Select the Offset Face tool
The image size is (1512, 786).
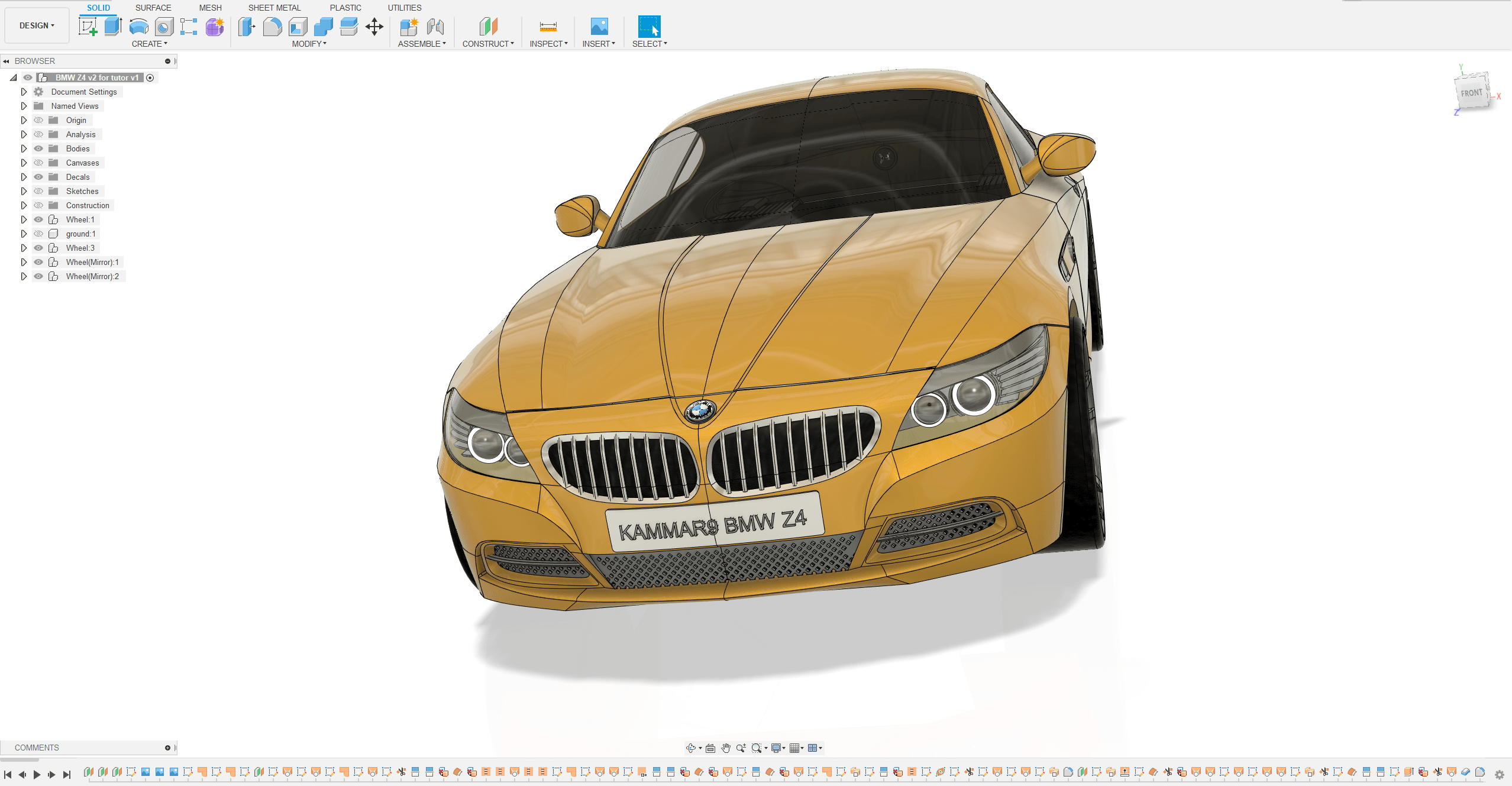(x=348, y=27)
